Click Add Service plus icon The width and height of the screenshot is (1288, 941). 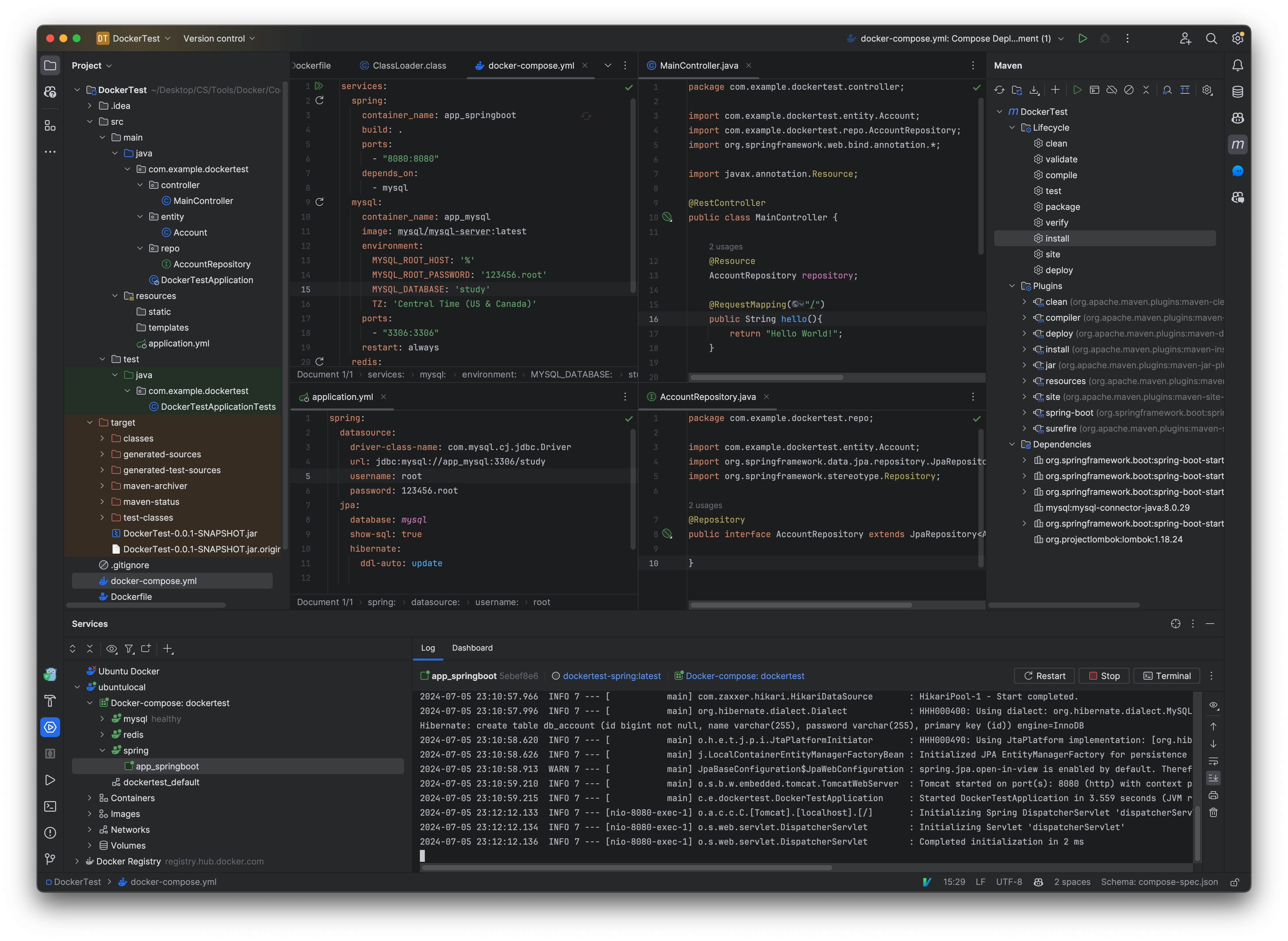coord(168,649)
